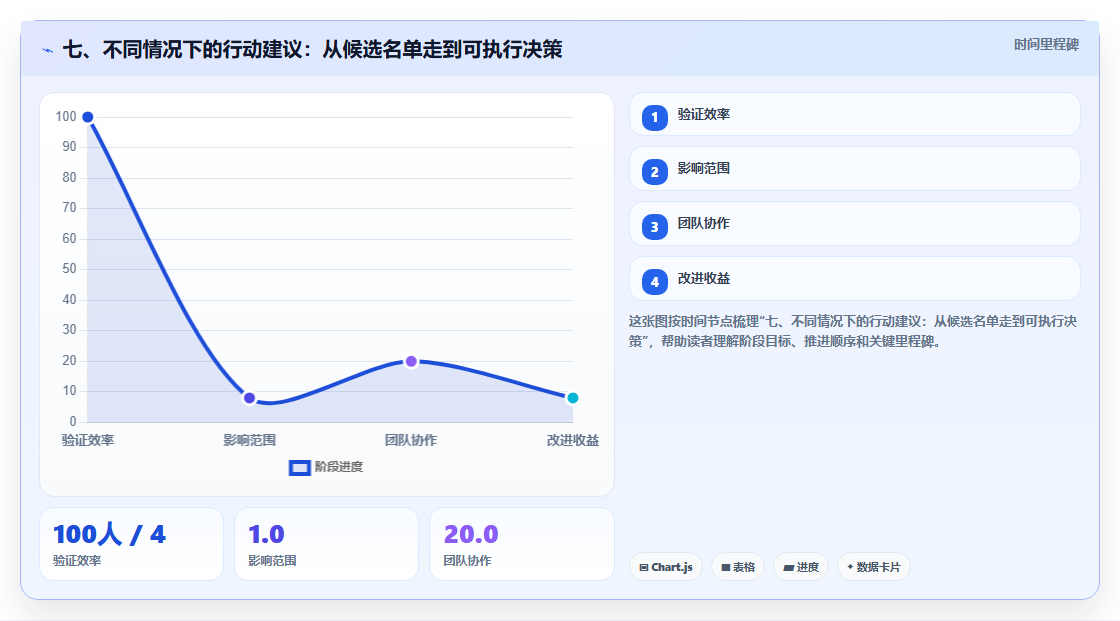Click the 1.0 影响范围 data card

point(326,544)
